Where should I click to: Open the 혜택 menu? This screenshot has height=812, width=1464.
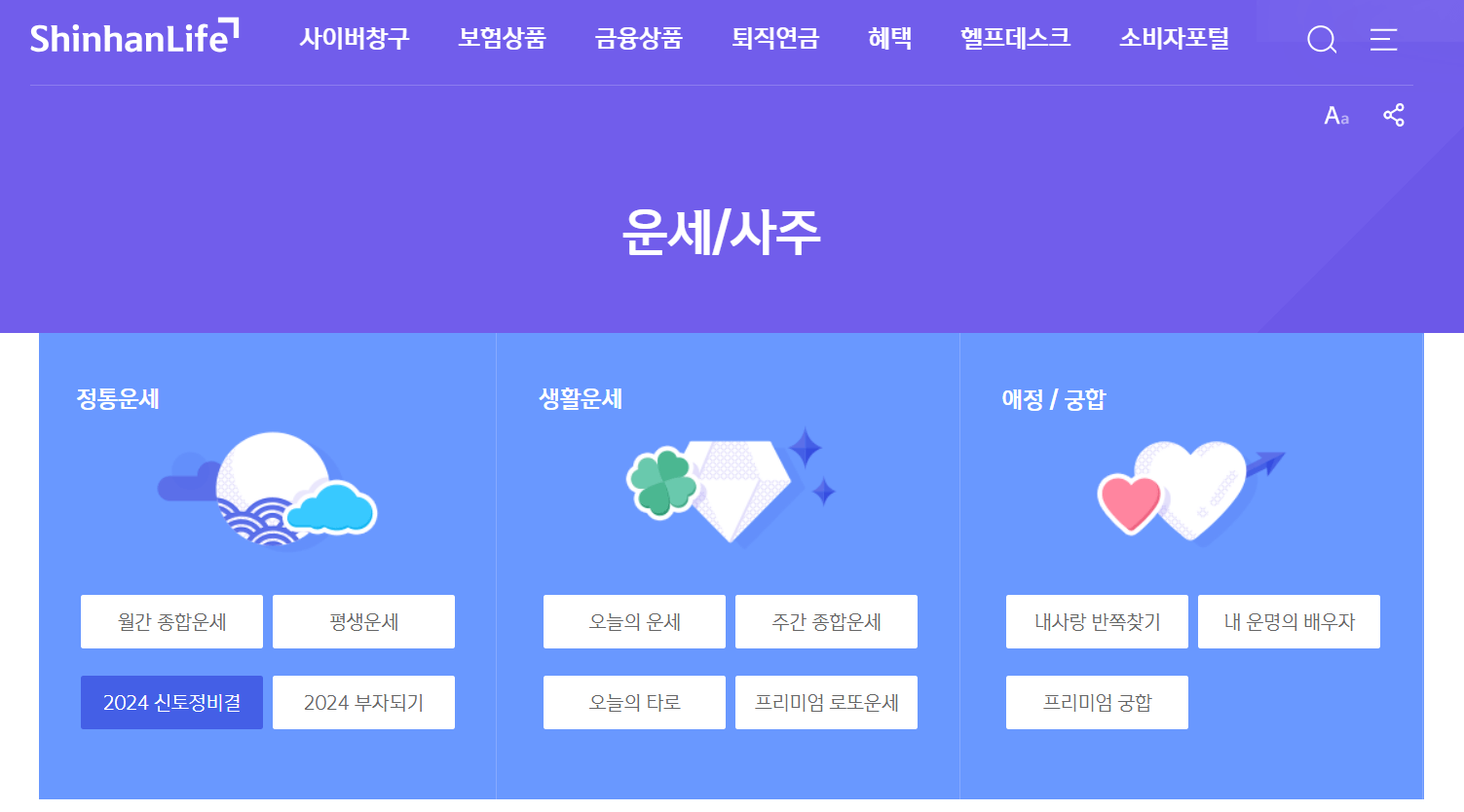point(888,38)
